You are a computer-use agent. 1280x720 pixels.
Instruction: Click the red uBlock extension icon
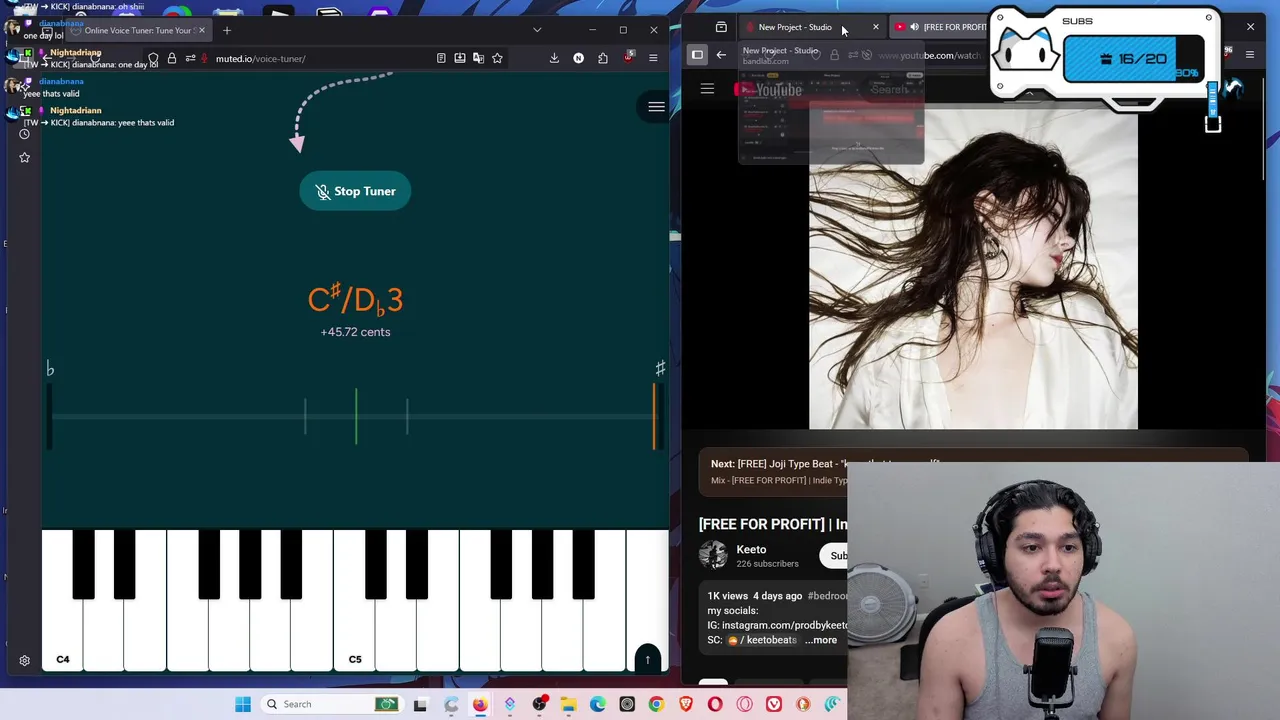click(628, 58)
